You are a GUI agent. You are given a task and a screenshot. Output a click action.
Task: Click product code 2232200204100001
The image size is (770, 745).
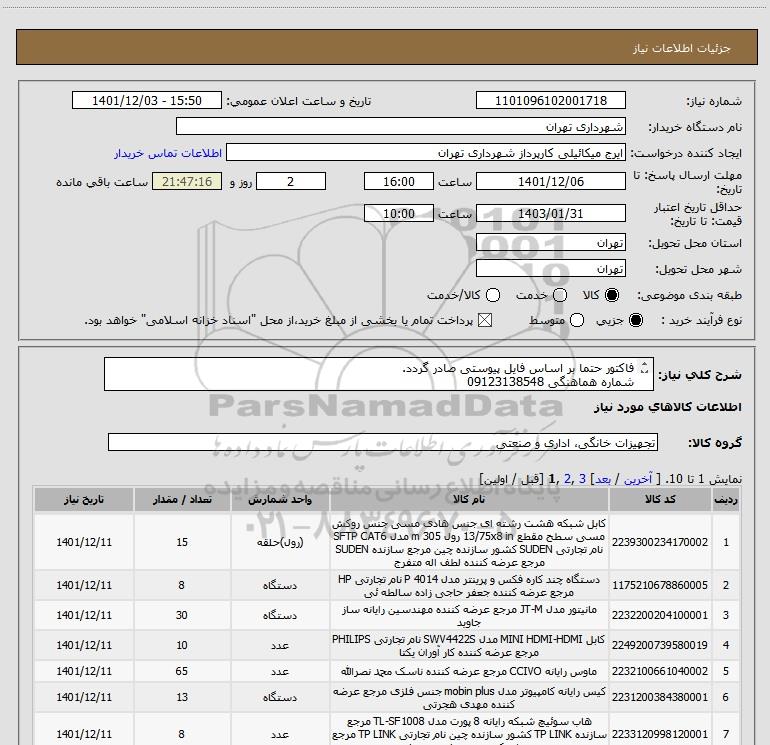[x=660, y=615]
